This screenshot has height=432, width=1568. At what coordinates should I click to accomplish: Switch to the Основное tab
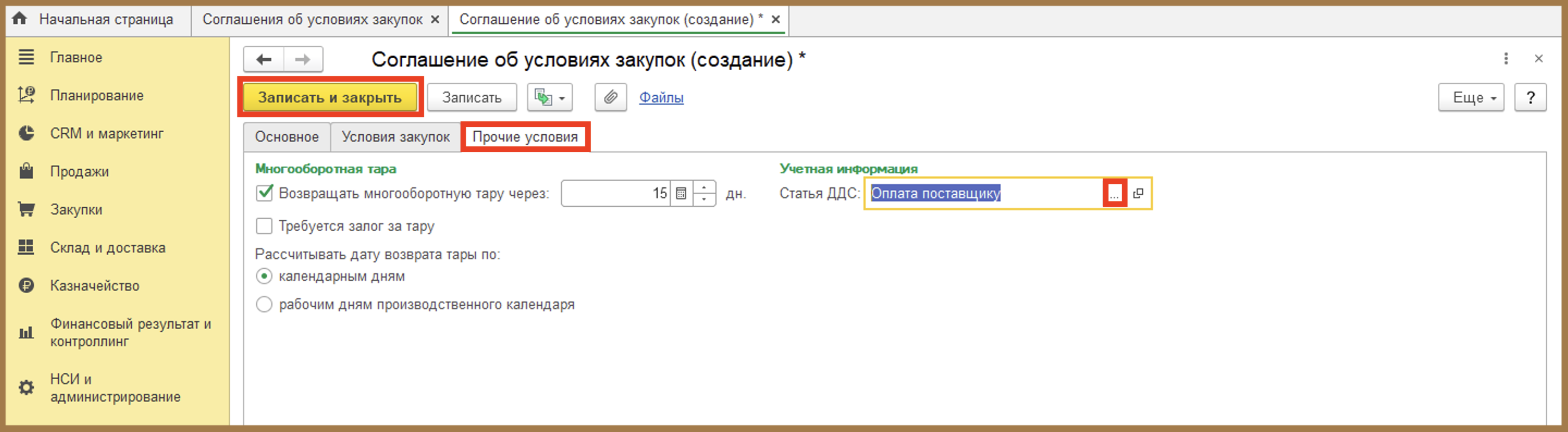pos(287,137)
